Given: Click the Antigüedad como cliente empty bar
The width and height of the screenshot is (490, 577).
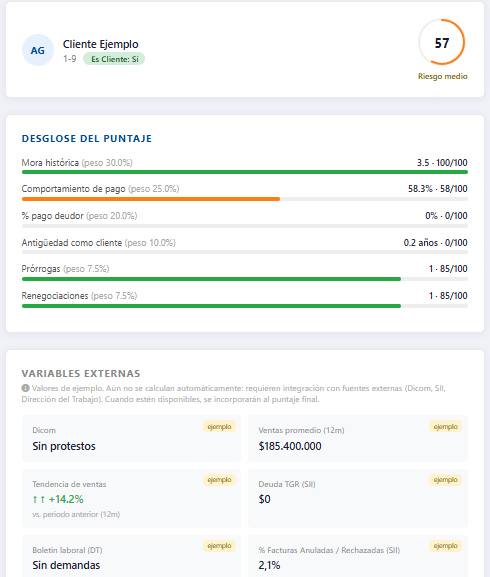Looking at the screenshot, I should click(245, 252).
